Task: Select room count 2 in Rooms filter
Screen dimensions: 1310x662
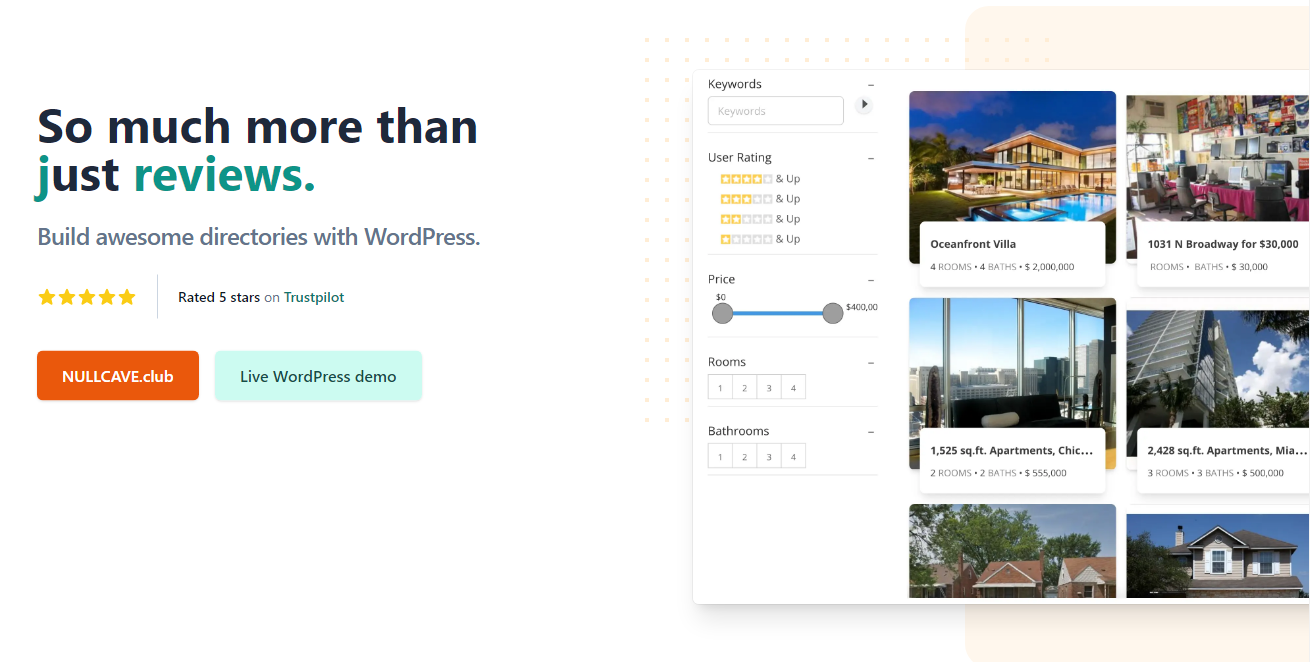Action: (x=744, y=387)
